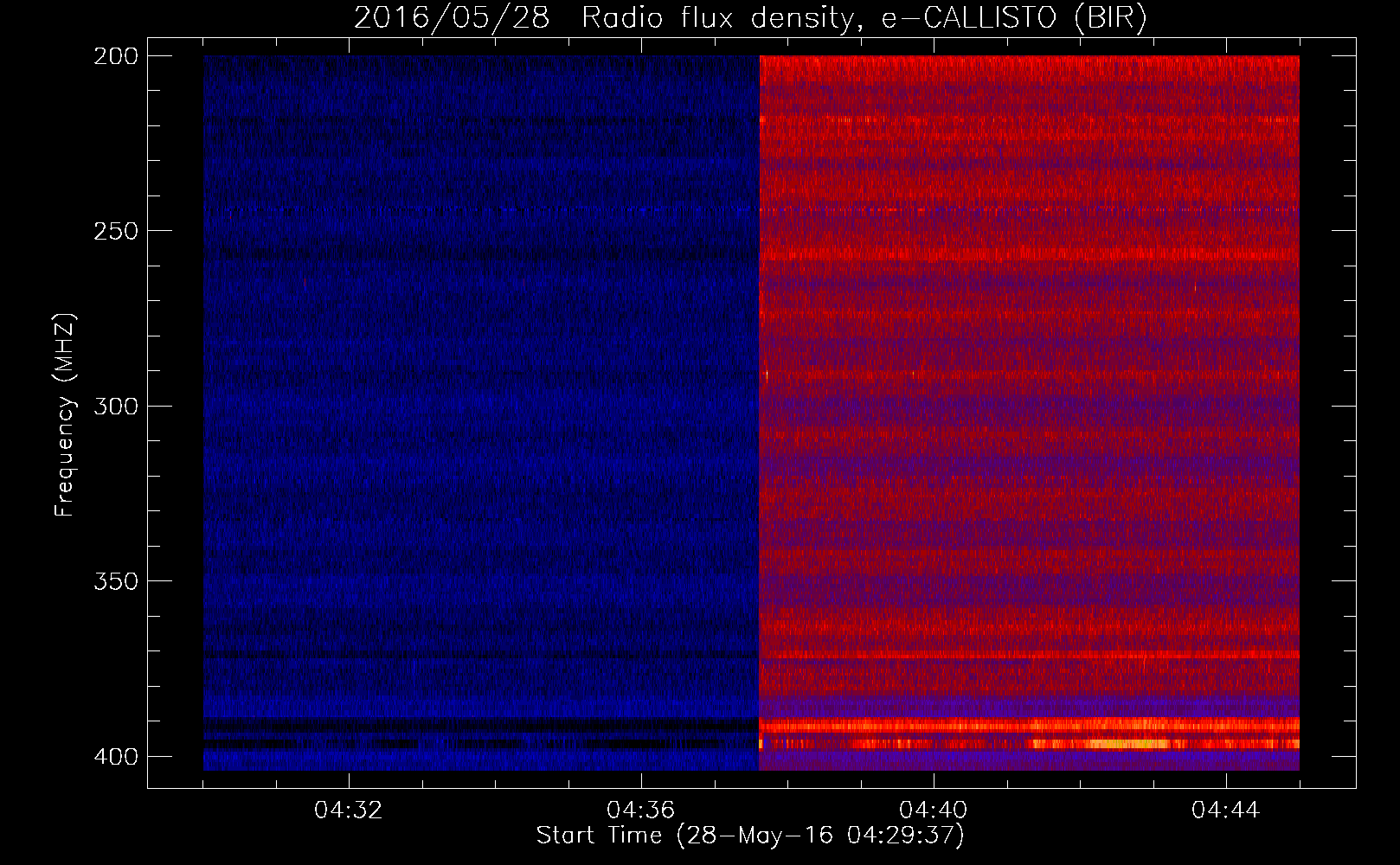The image size is (1400, 865).
Task: Click the 350 frequency tick label
Action: [x=116, y=580]
